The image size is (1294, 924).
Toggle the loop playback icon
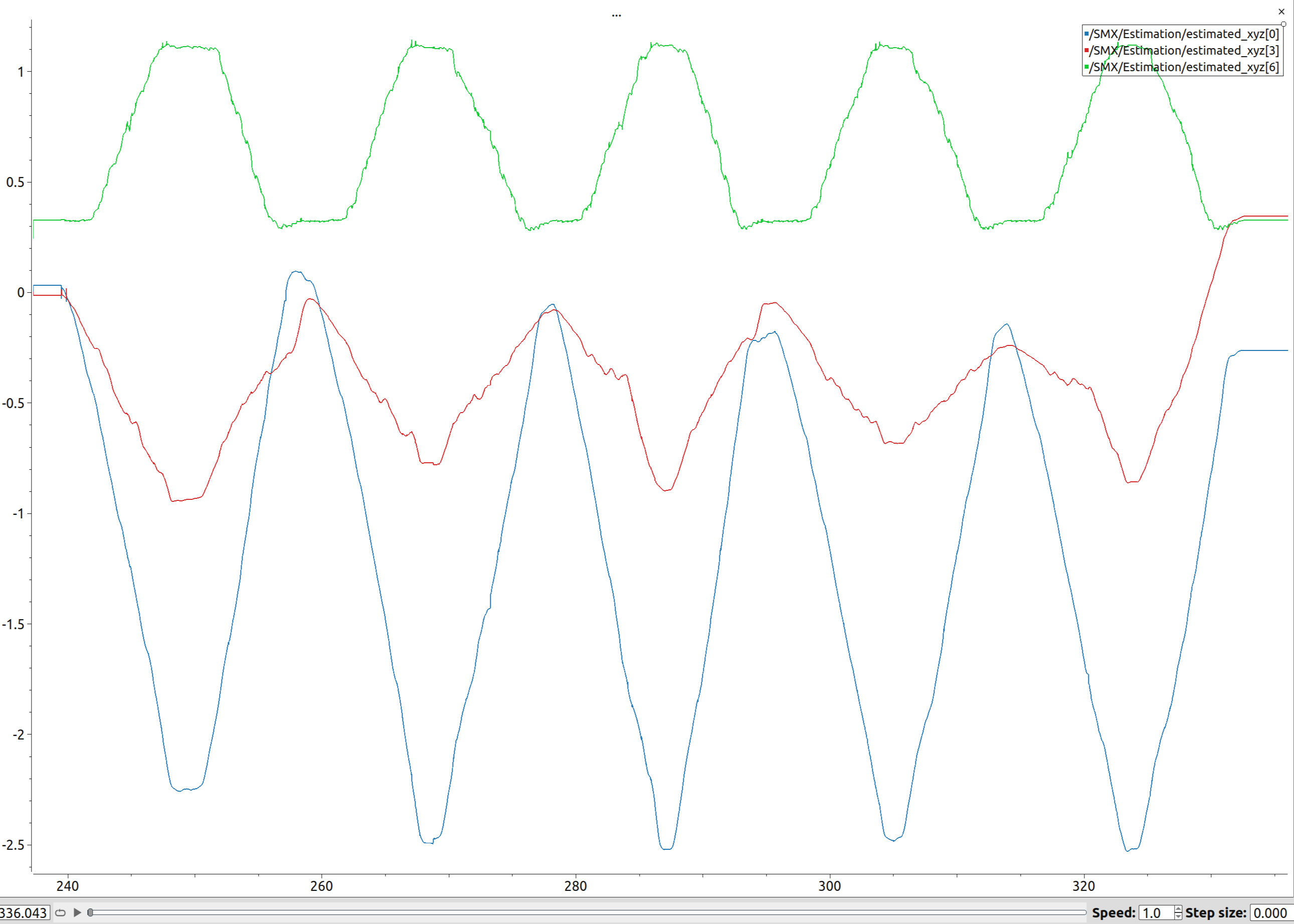60,912
